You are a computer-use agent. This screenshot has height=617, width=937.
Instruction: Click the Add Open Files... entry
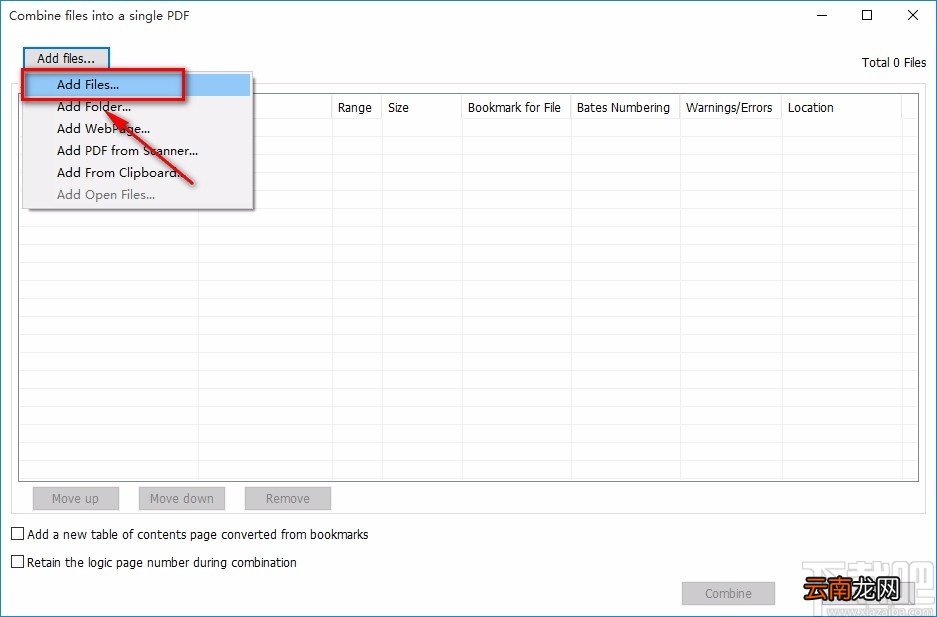click(x=137, y=195)
